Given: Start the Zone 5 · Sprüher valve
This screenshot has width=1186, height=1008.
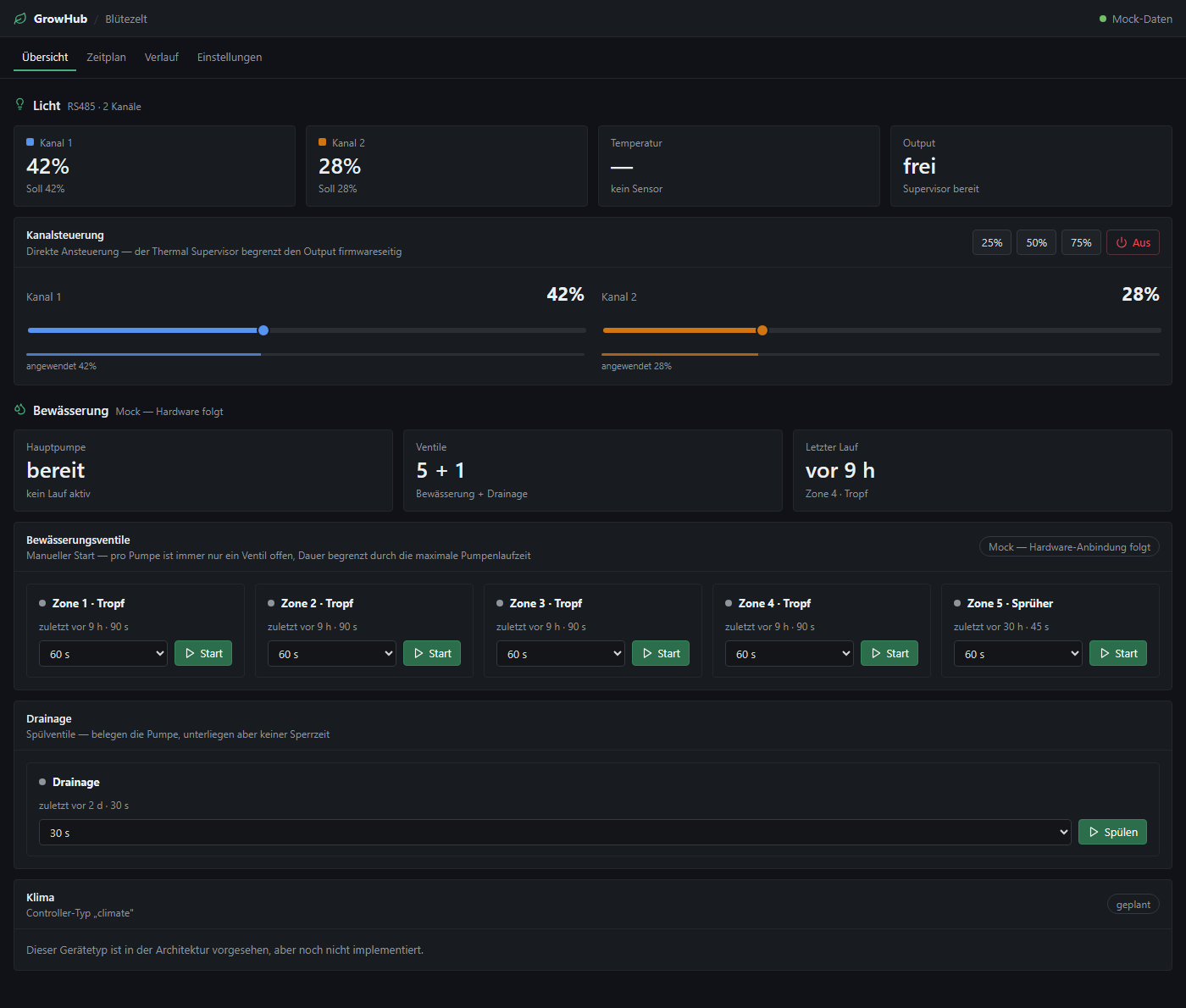Looking at the screenshot, I should coord(1118,653).
